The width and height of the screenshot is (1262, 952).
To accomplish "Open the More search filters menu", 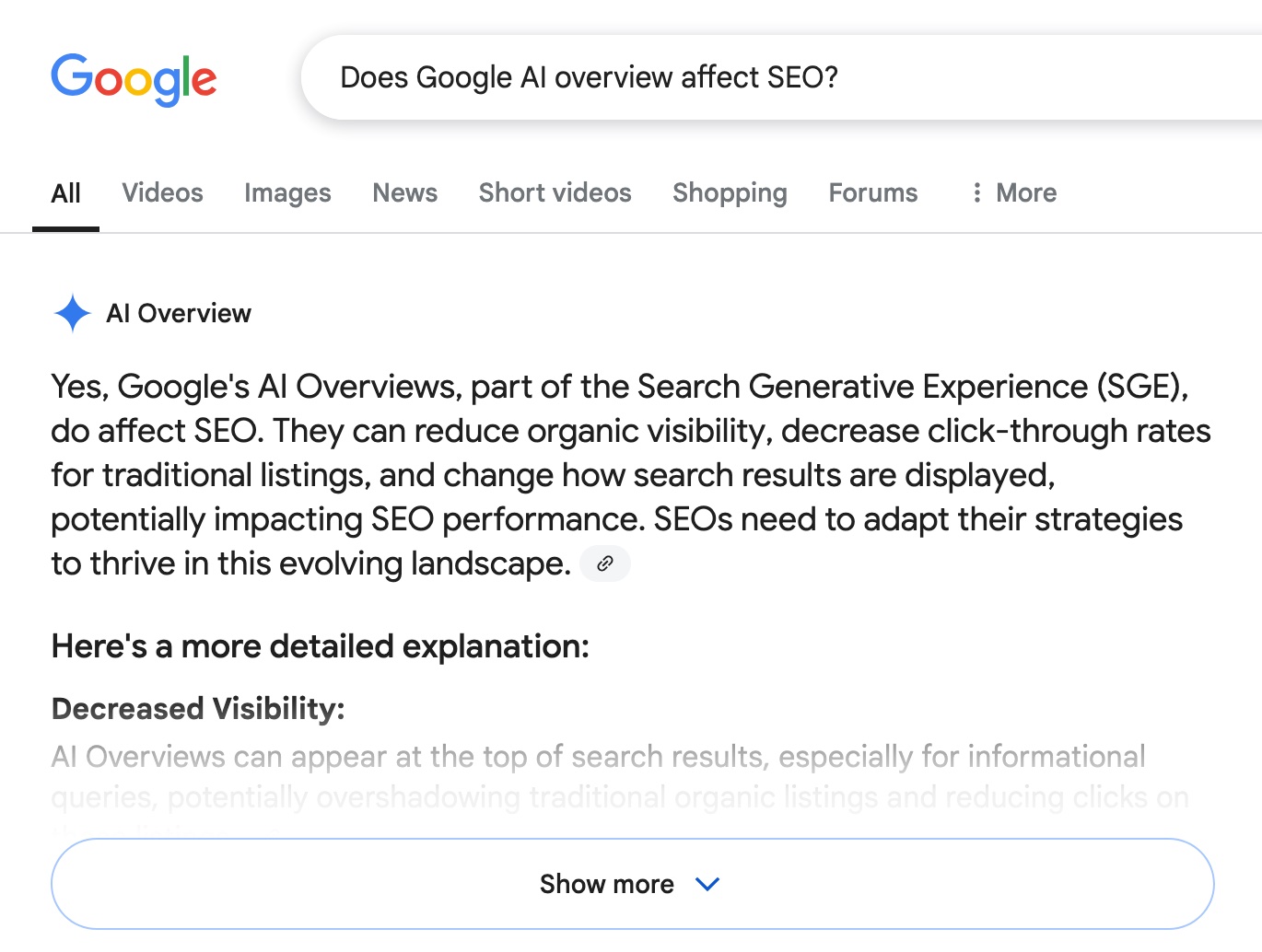I will (1013, 192).
